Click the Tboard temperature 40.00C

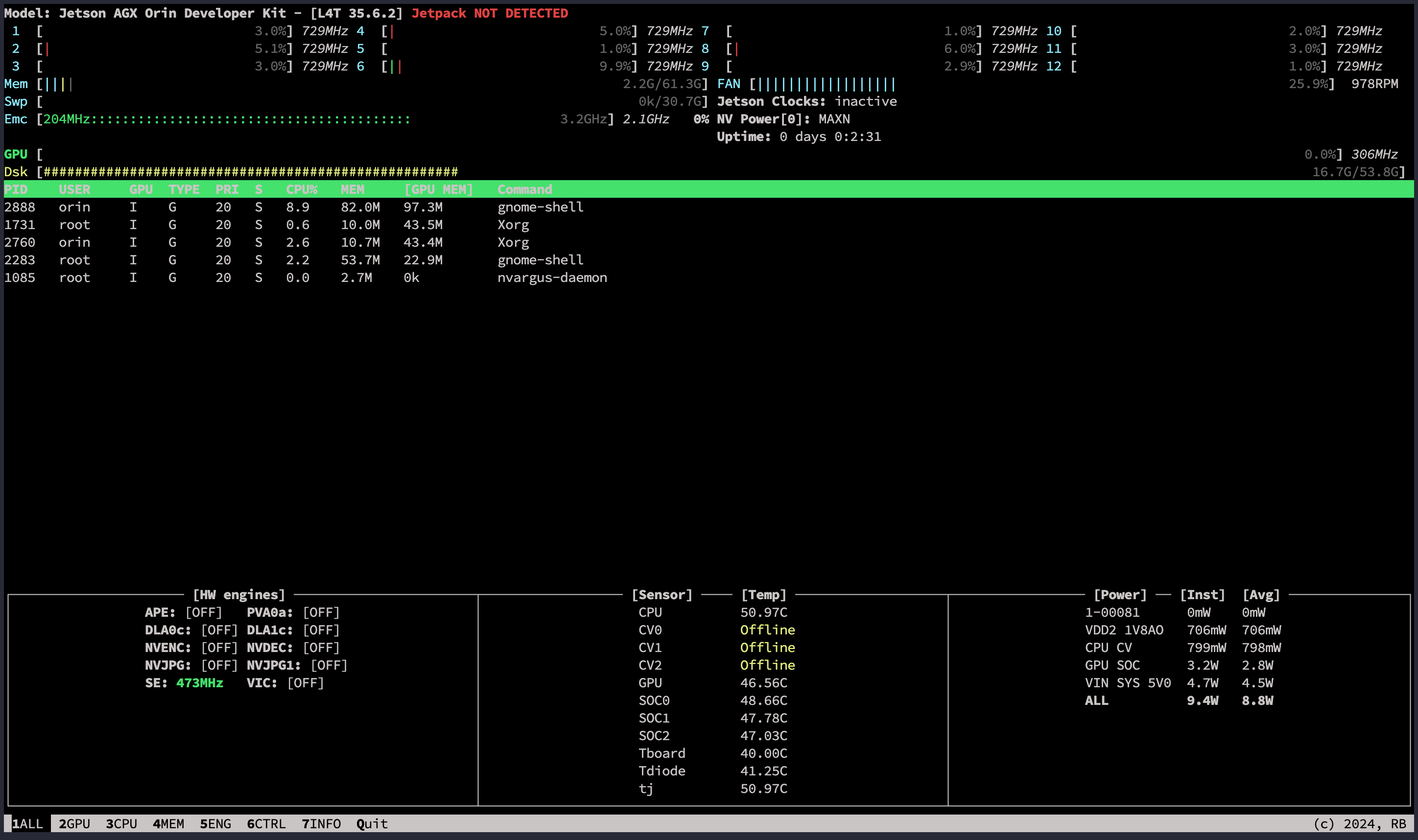(x=764, y=753)
